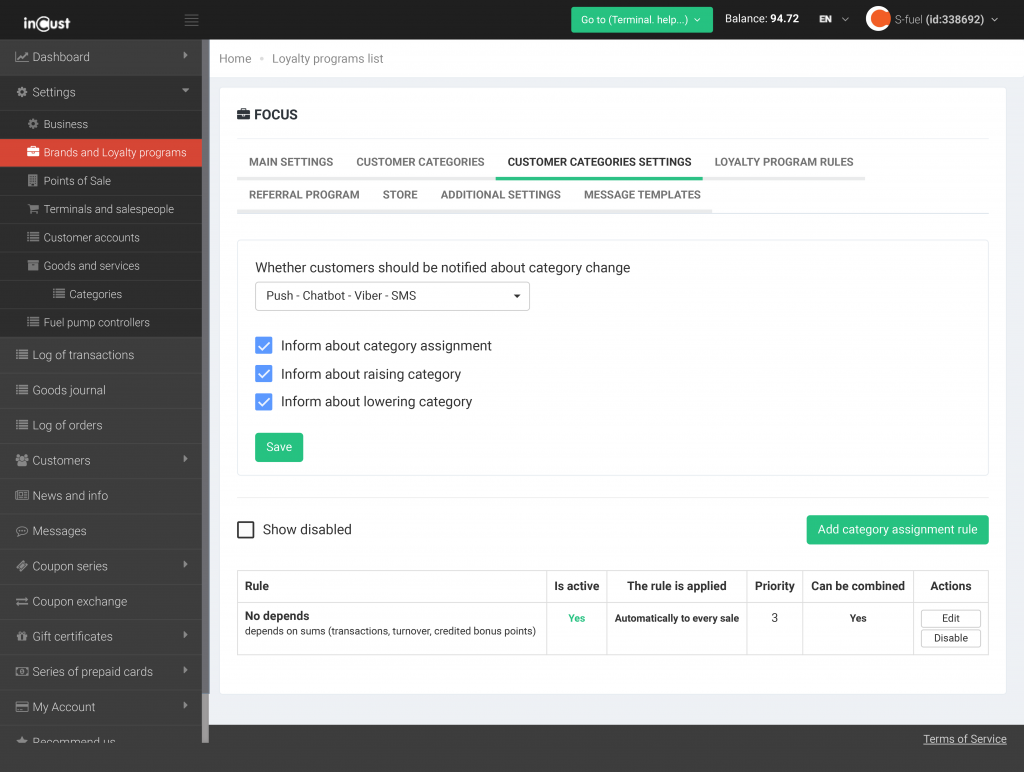Click the Customers group icon
This screenshot has height=772, width=1024.
[x=22, y=460]
